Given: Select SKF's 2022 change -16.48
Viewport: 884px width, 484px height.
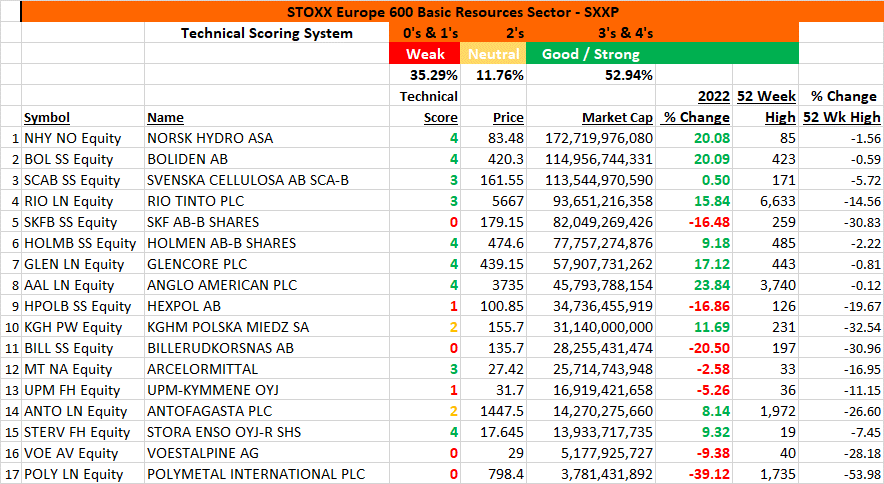Looking at the screenshot, I should coord(694,222).
